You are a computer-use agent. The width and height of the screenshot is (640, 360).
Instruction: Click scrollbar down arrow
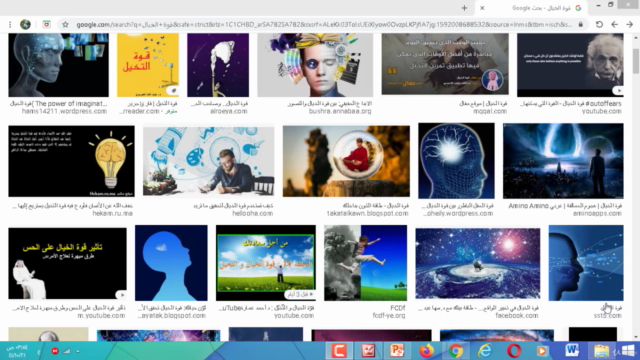(x=636, y=337)
